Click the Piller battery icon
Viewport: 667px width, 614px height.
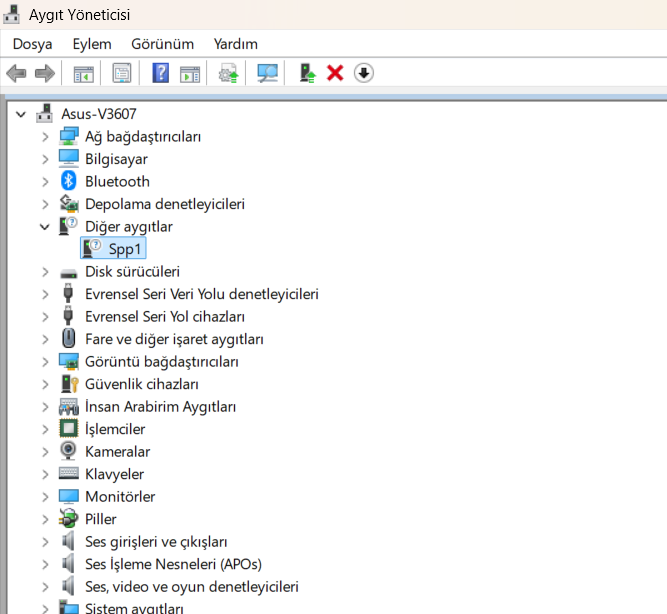click(68, 518)
